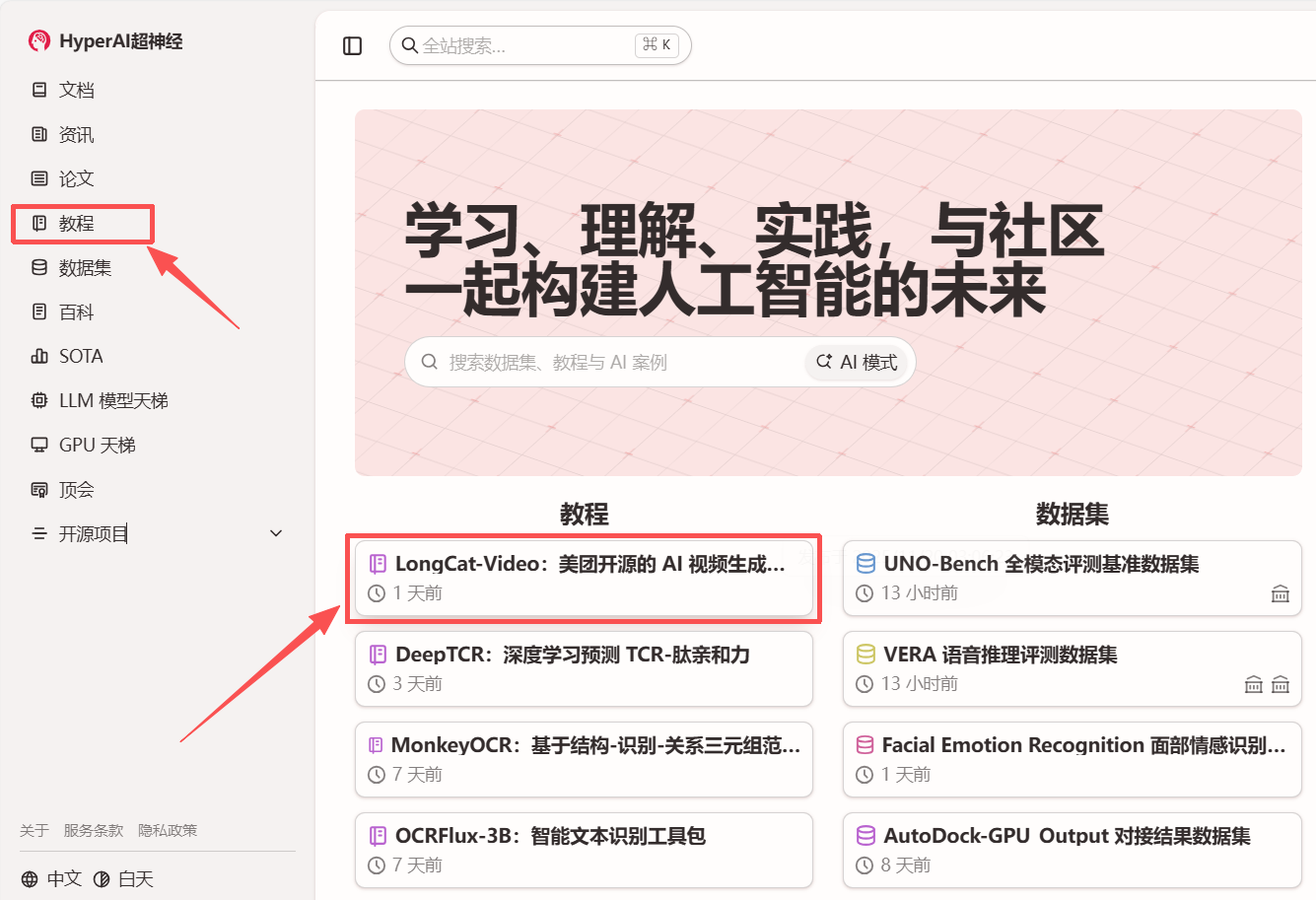Switch to day/night mode via 白天 toggle
This screenshot has width=1316, height=900.
[x=124, y=878]
